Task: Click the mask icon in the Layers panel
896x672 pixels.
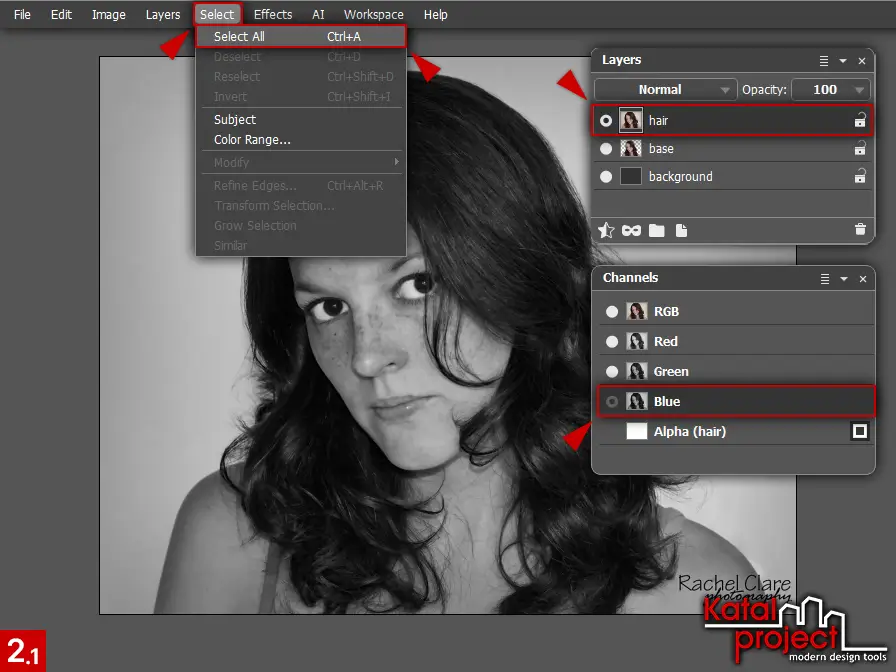Action: tap(631, 230)
